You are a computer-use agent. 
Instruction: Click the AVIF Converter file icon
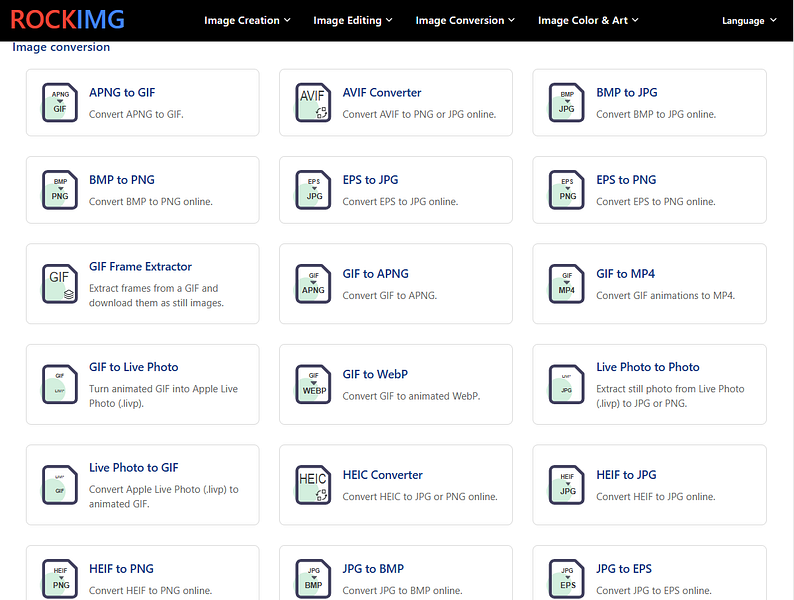(x=313, y=103)
